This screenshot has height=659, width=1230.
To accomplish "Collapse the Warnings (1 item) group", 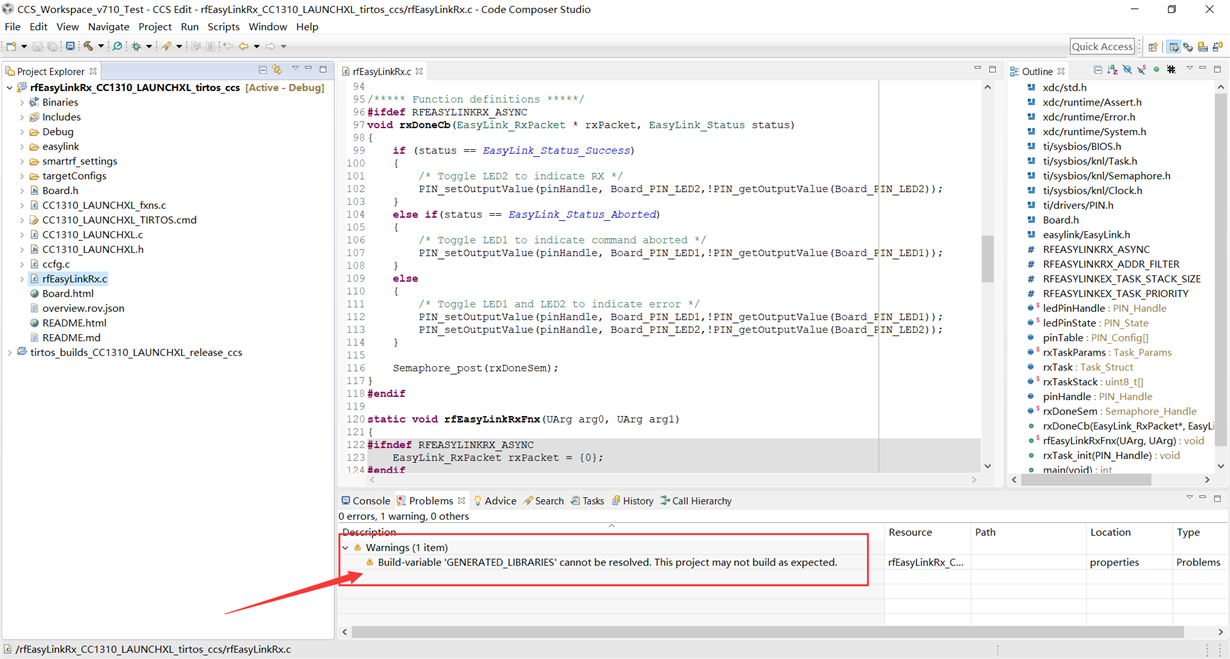I will tap(346, 548).
